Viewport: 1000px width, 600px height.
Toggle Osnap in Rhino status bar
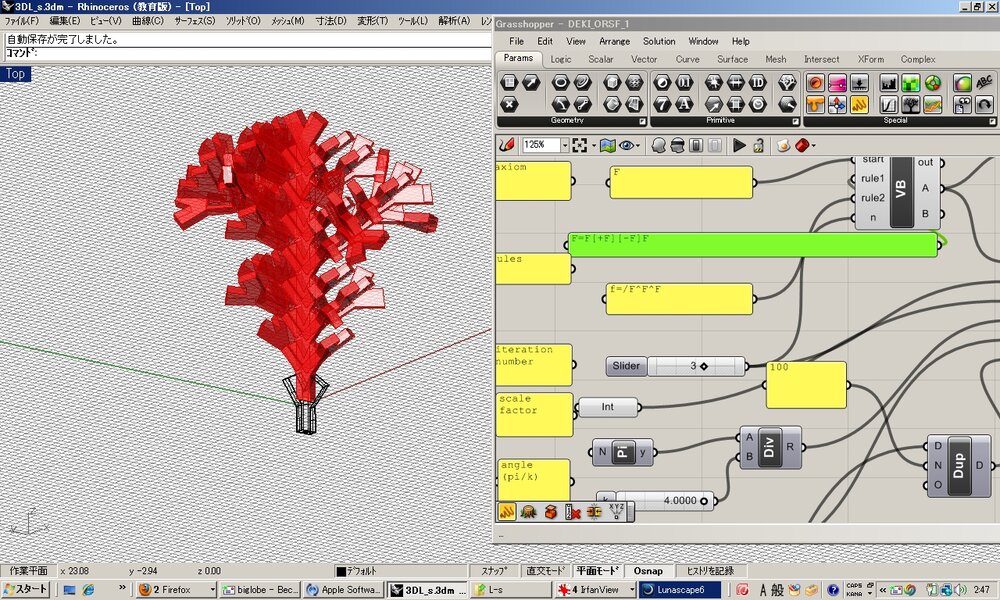point(648,571)
